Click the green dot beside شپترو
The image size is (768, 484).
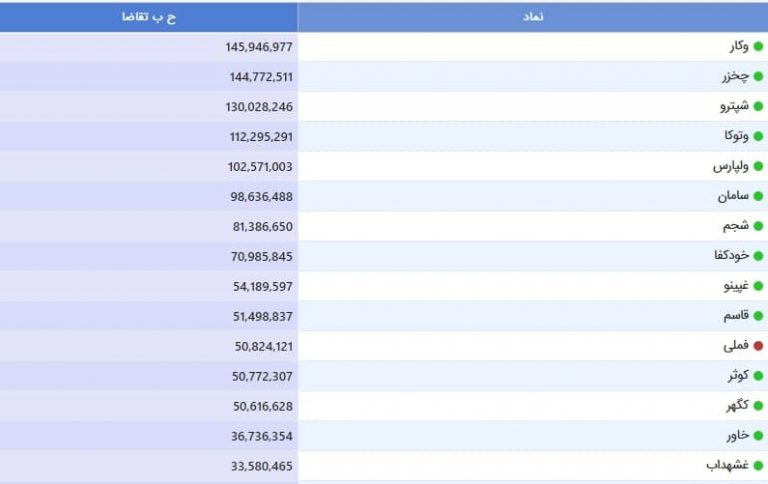[758, 106]
